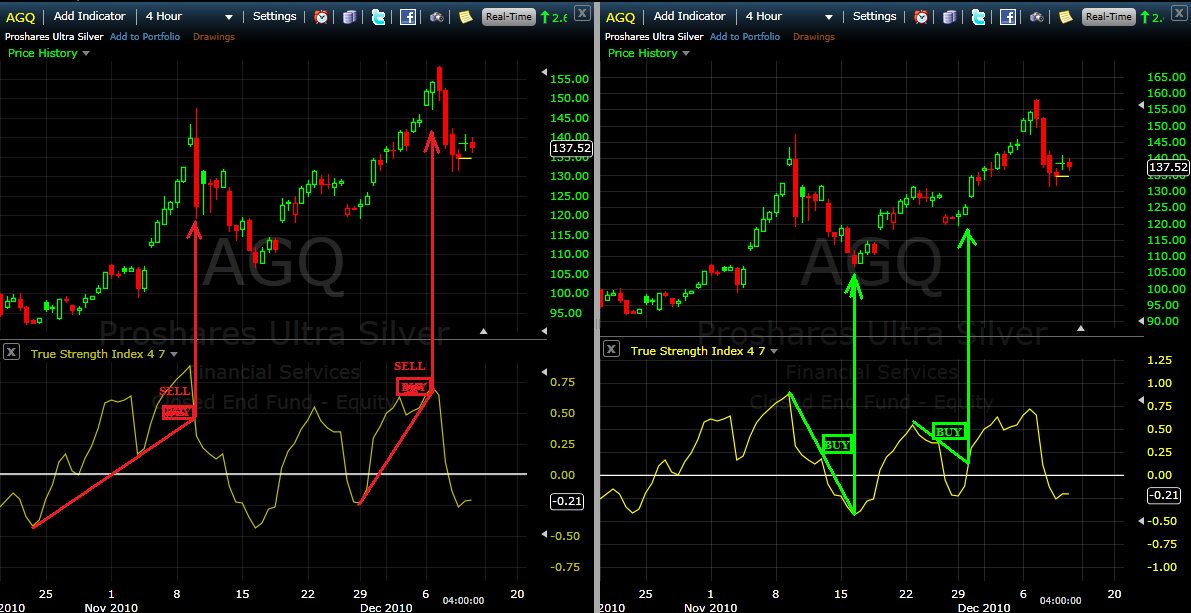Click the database history icon on left chart
Image resolution: width=1191 pixels, height=613 pixels.
pos(351,16)
